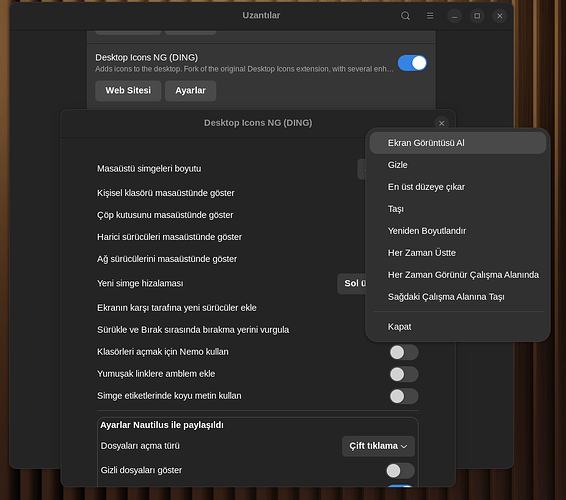Click the Ayarlar button for DING
The width and height of the screenshot is (566, 500).
pos(190,91)
